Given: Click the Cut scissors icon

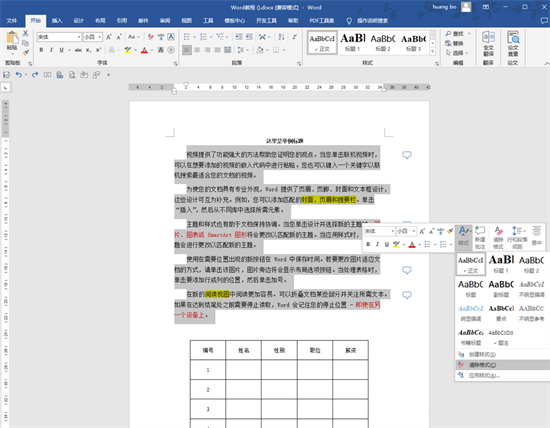Looking at the screenshot, I should [x=25, y=34].
